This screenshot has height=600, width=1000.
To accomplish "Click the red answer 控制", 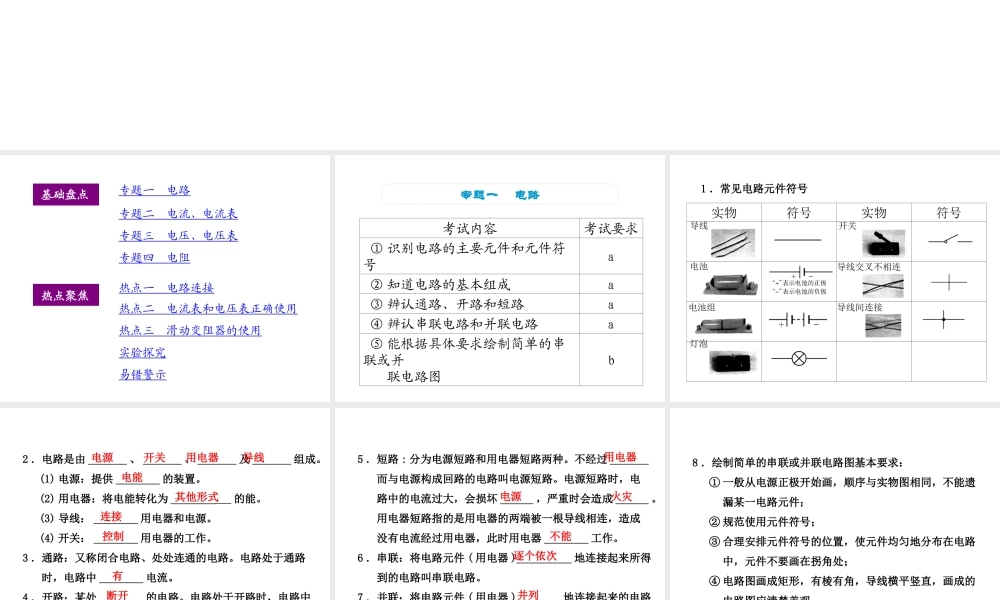I will [113, 537].
